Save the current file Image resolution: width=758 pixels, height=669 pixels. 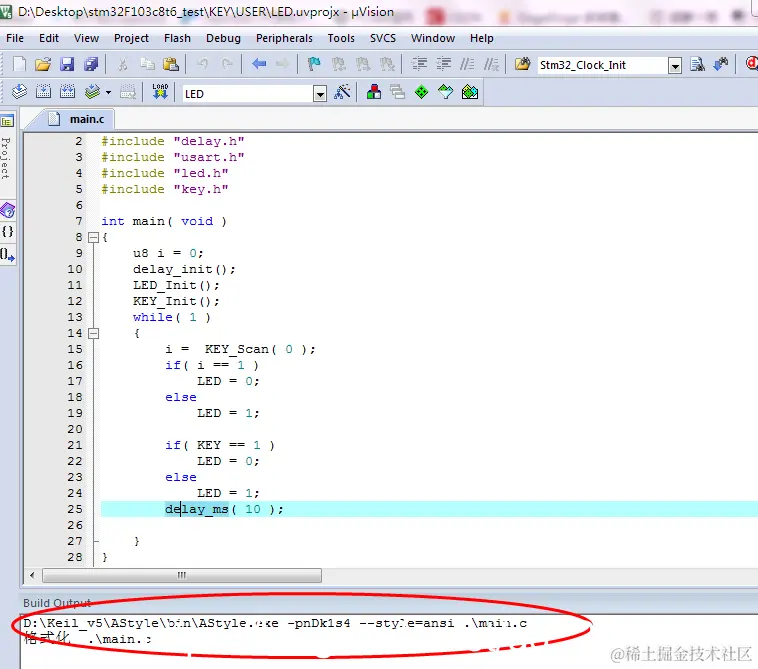[67, 64]
